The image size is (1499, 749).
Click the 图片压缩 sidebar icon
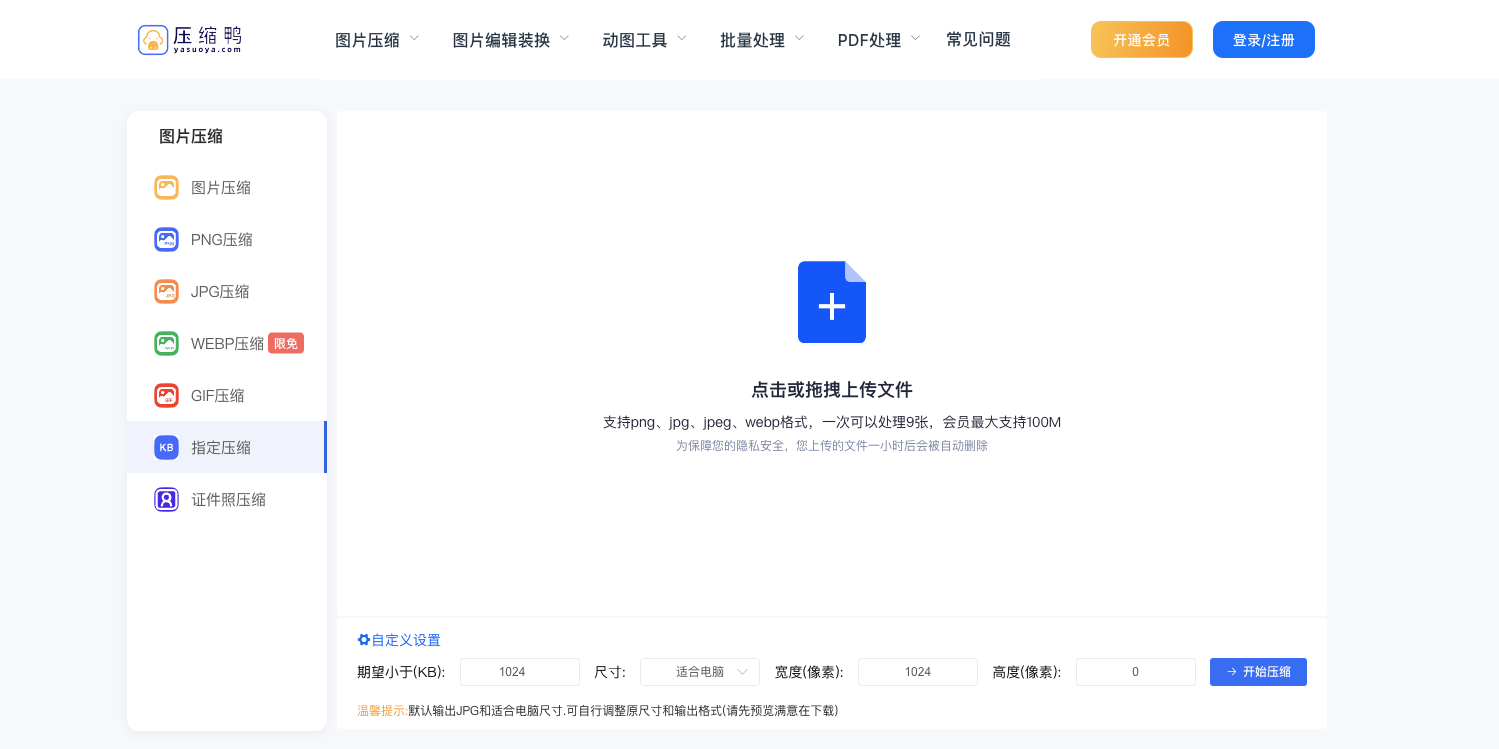166,187
